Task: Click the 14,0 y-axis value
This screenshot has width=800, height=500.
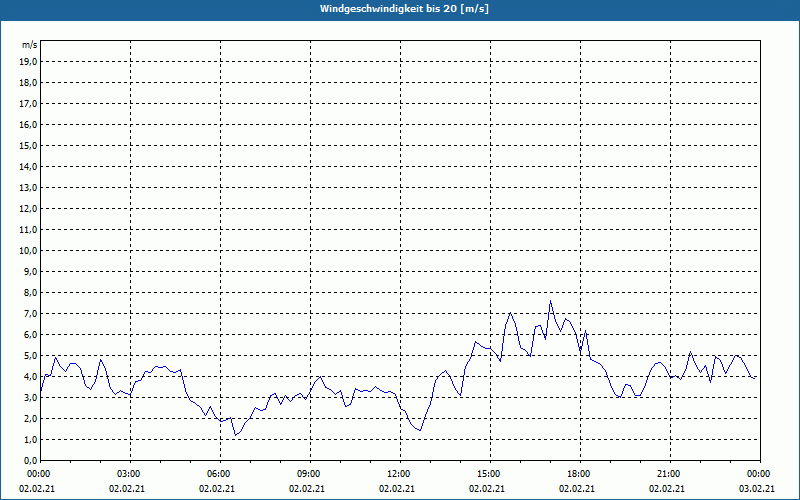Action: (x=28, y=166)
